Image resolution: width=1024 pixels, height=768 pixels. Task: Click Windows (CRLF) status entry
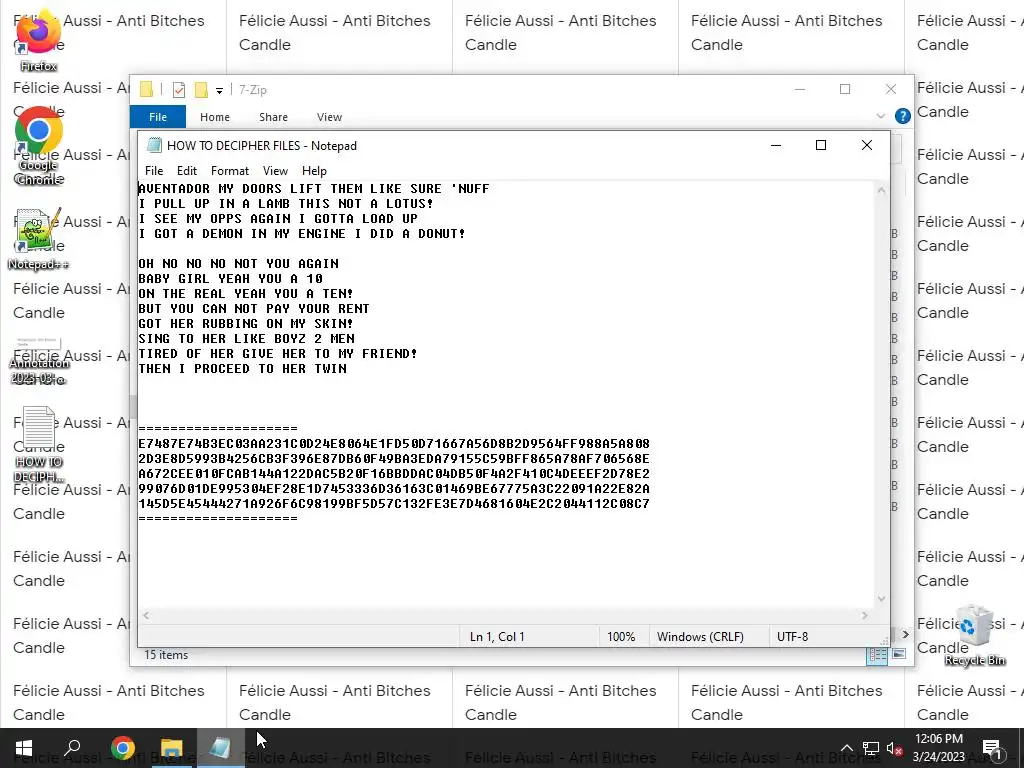[700, 637]
